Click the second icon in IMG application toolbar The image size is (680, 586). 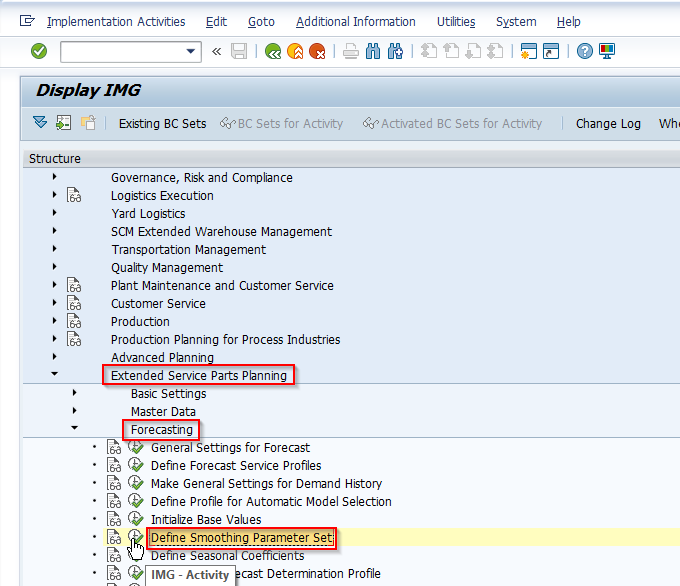(x=64, y=123)
